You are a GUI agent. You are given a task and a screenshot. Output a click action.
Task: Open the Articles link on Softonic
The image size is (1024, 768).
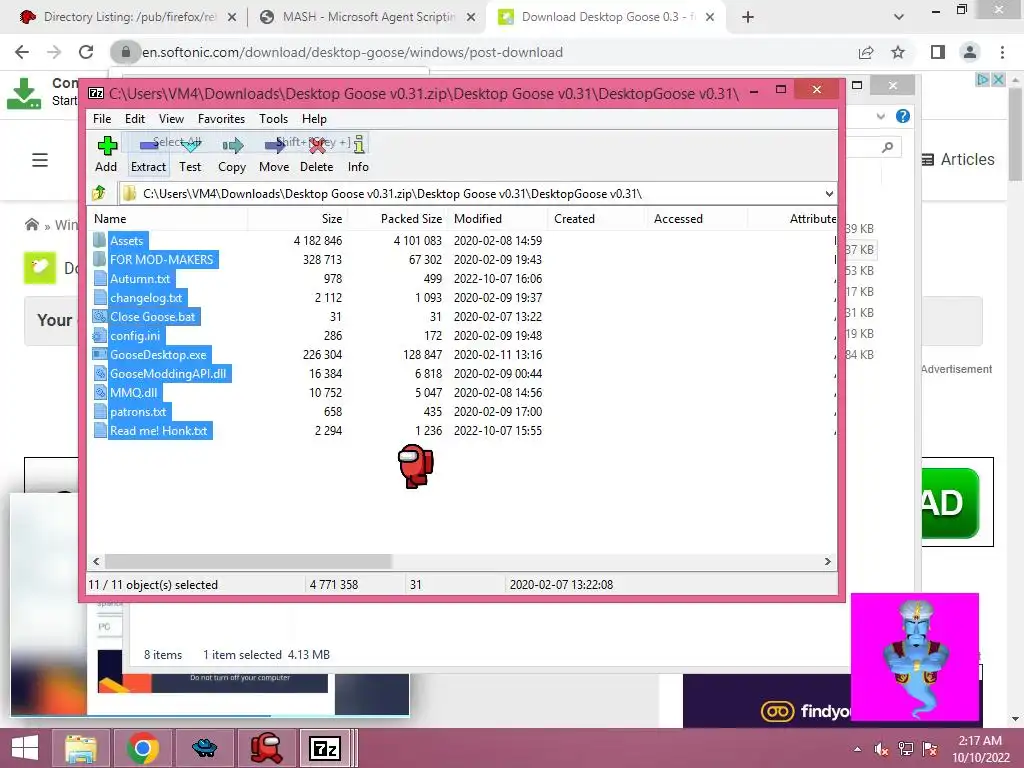tap(958, 159)
